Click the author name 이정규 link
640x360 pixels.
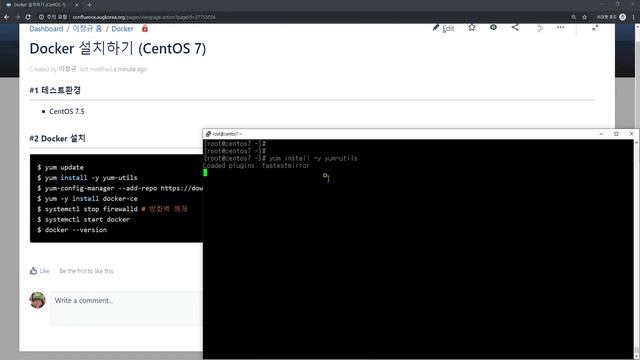(x=67, y=69)
